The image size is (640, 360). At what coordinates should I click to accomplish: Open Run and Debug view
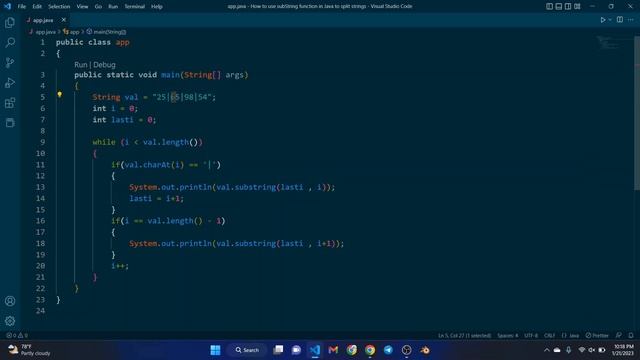click(10, 82)
